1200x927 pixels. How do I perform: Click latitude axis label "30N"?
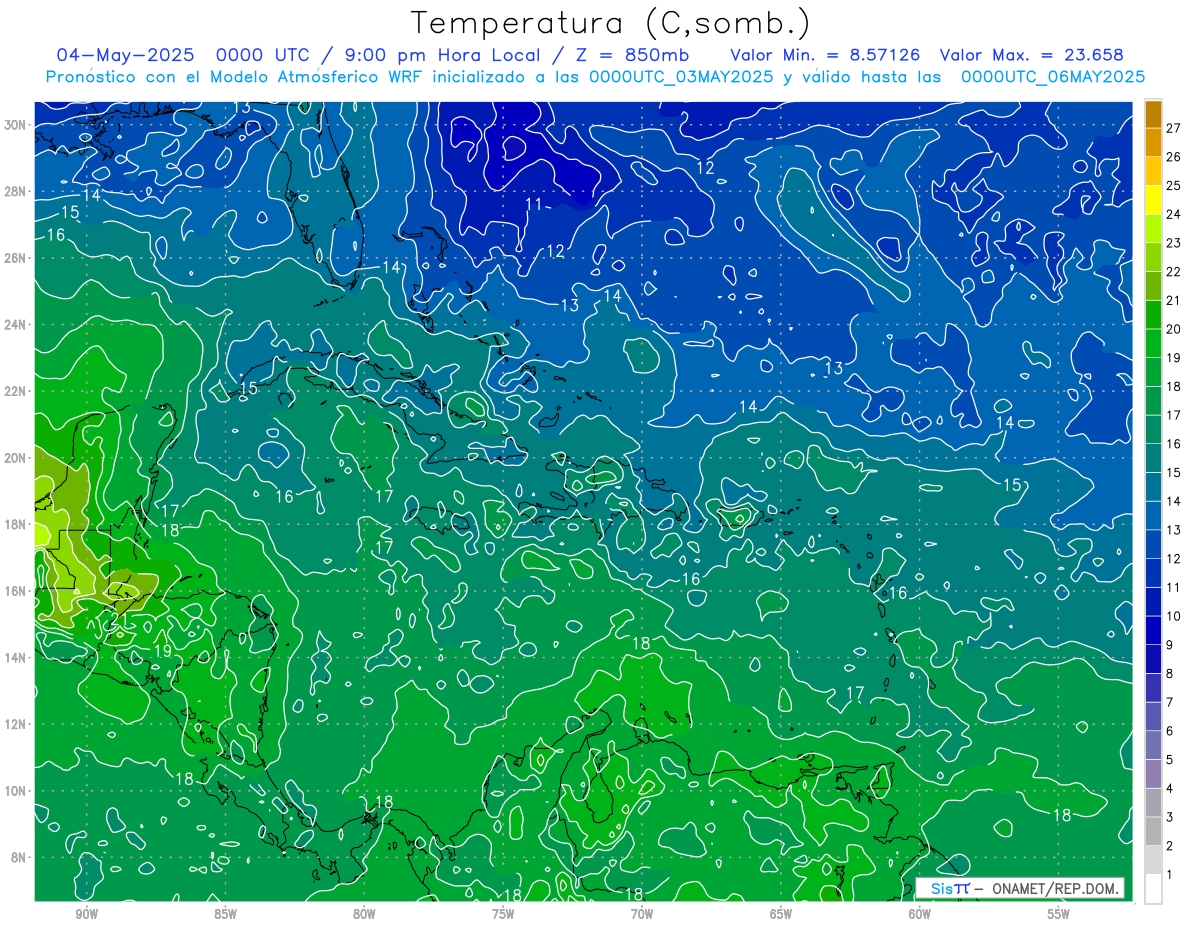tap(15, 125)
